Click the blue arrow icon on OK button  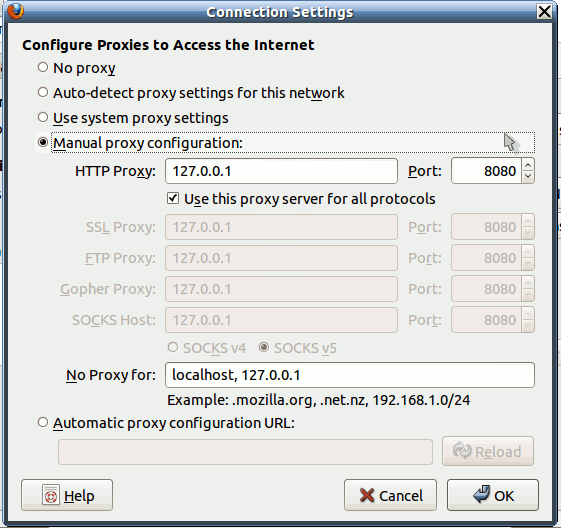click(481, 494)
